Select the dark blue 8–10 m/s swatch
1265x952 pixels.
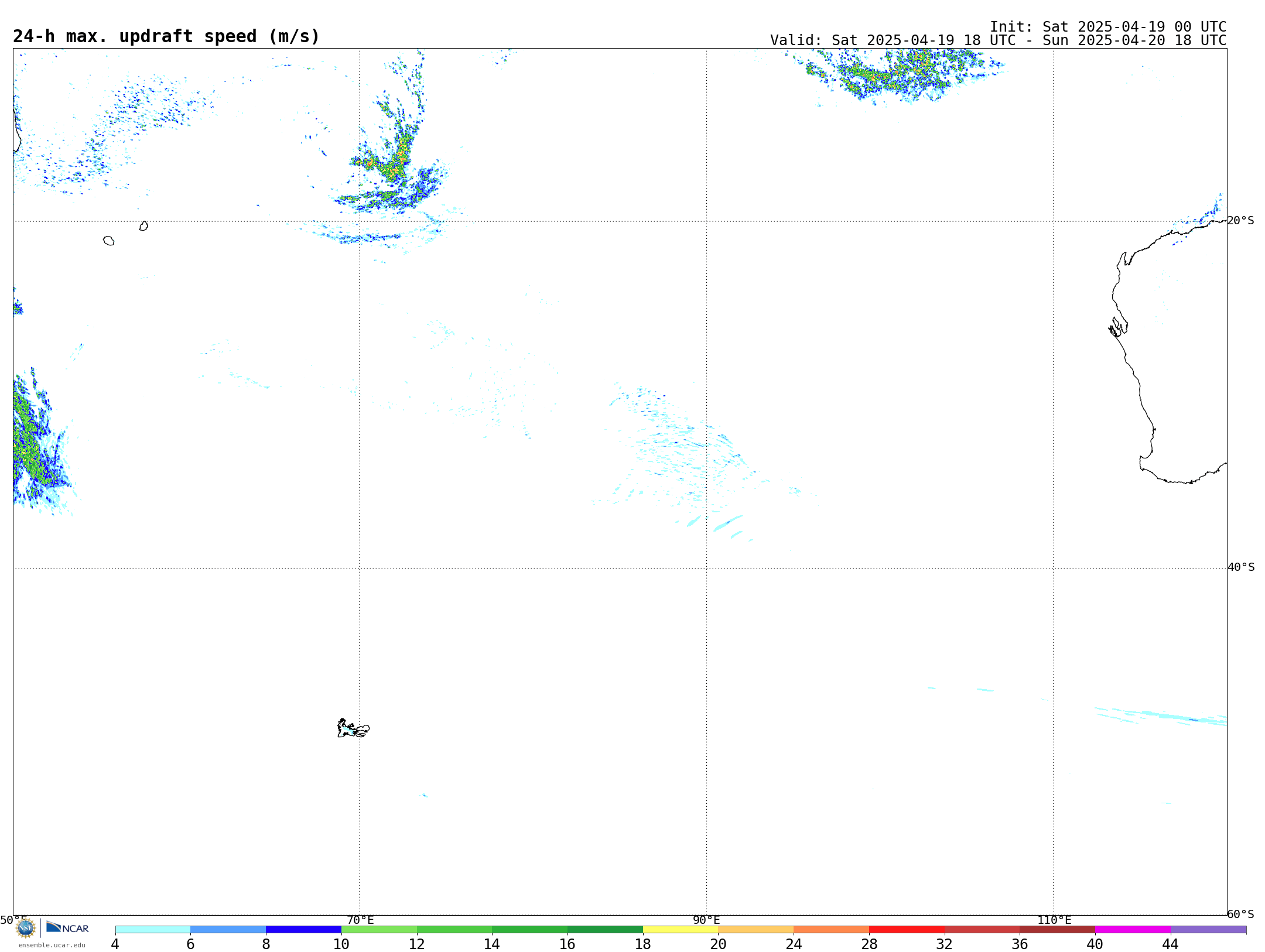click(x=303, y=929)
